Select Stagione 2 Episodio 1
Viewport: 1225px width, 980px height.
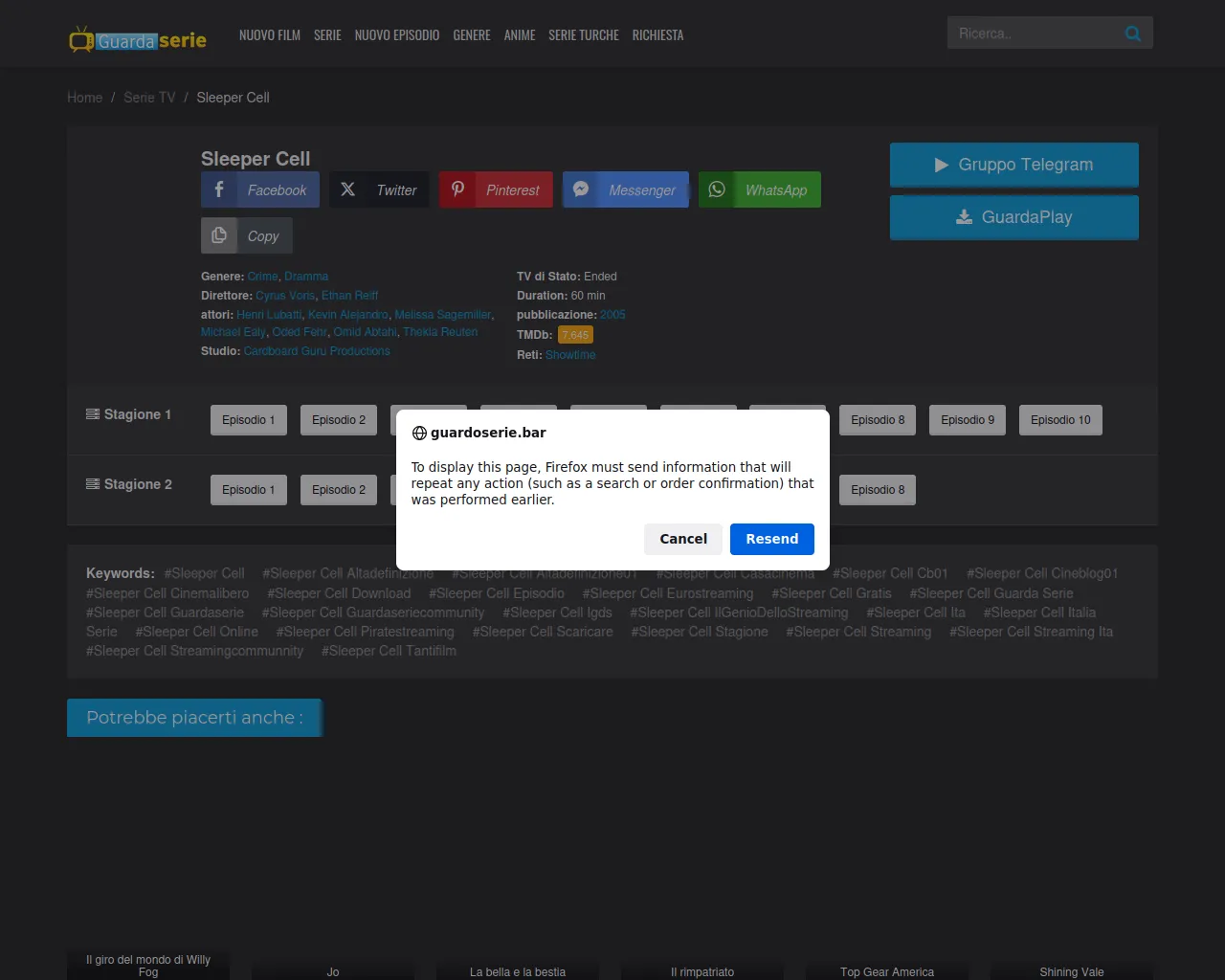(249, 490)
